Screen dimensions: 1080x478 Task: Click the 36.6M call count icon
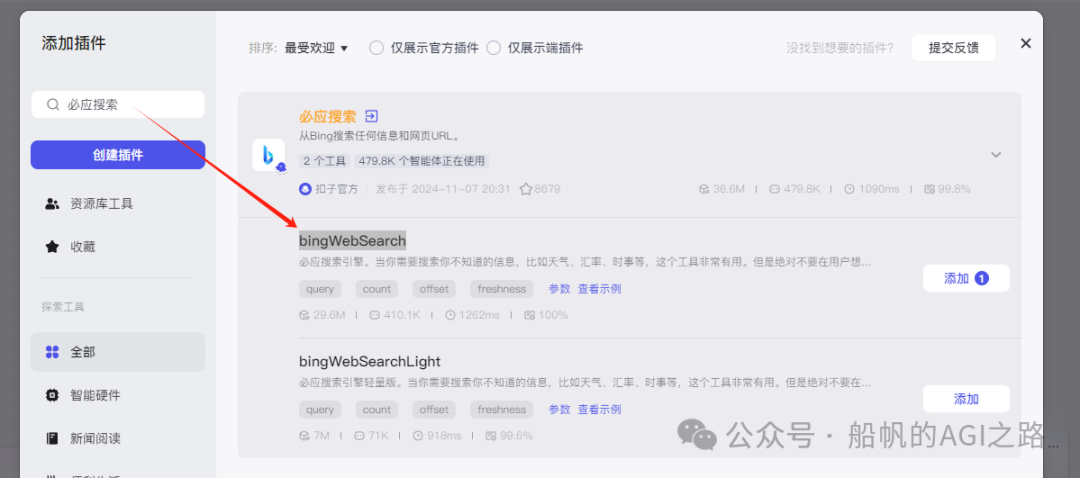point(704,189)
